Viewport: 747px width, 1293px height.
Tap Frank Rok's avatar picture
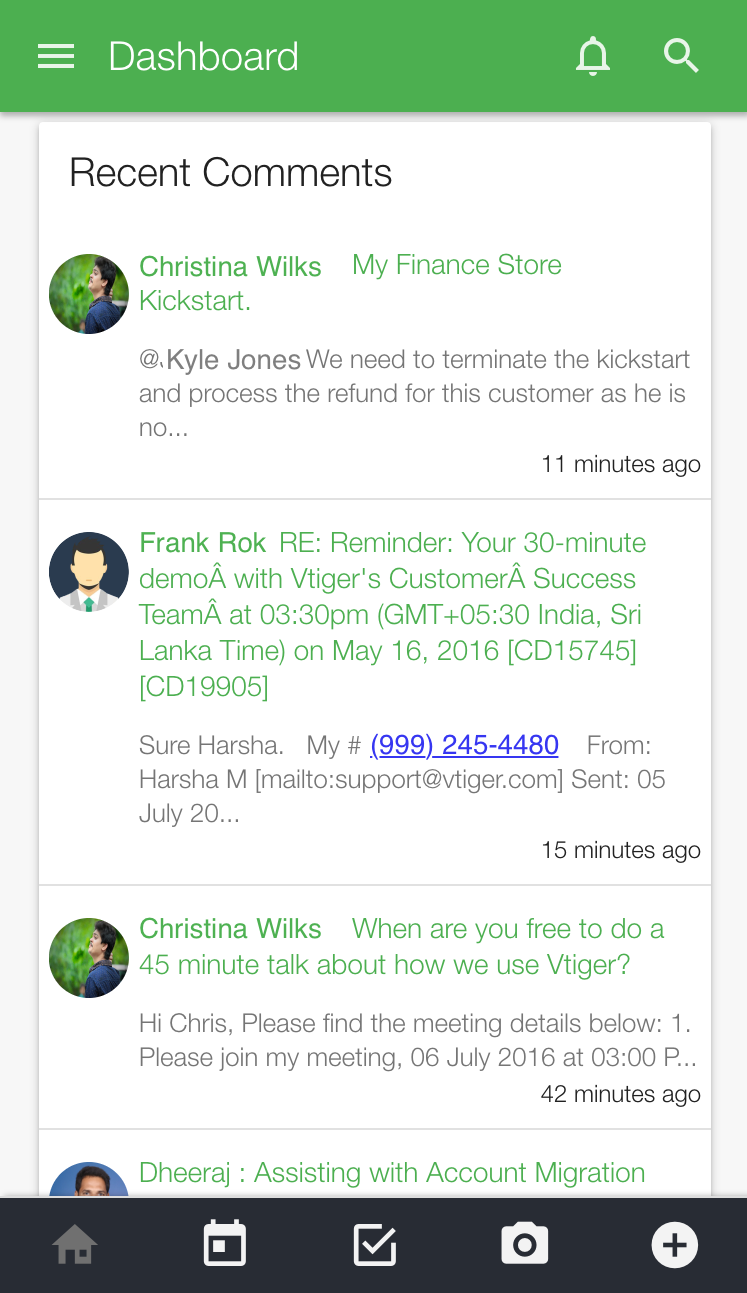pos(89,572)
